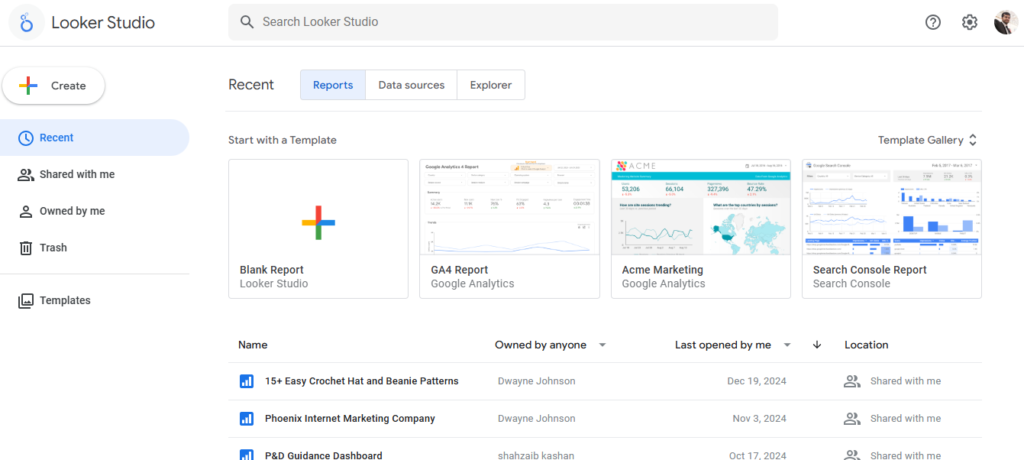Image resolution: width=1024 pixels, height=460 pixels.
Task: Click the Recent clock icon
Action: click(x=25, y=138)
